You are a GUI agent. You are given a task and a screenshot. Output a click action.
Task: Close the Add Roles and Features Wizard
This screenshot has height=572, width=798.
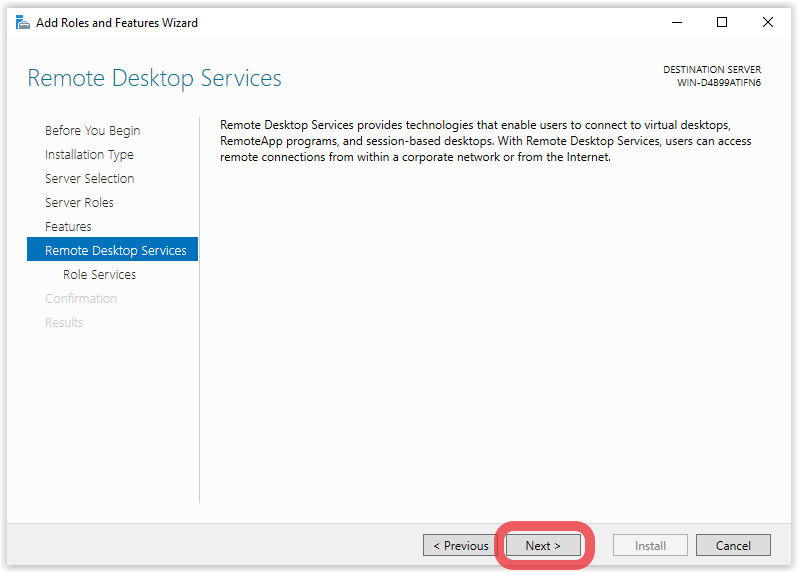[x=768, y=22]
